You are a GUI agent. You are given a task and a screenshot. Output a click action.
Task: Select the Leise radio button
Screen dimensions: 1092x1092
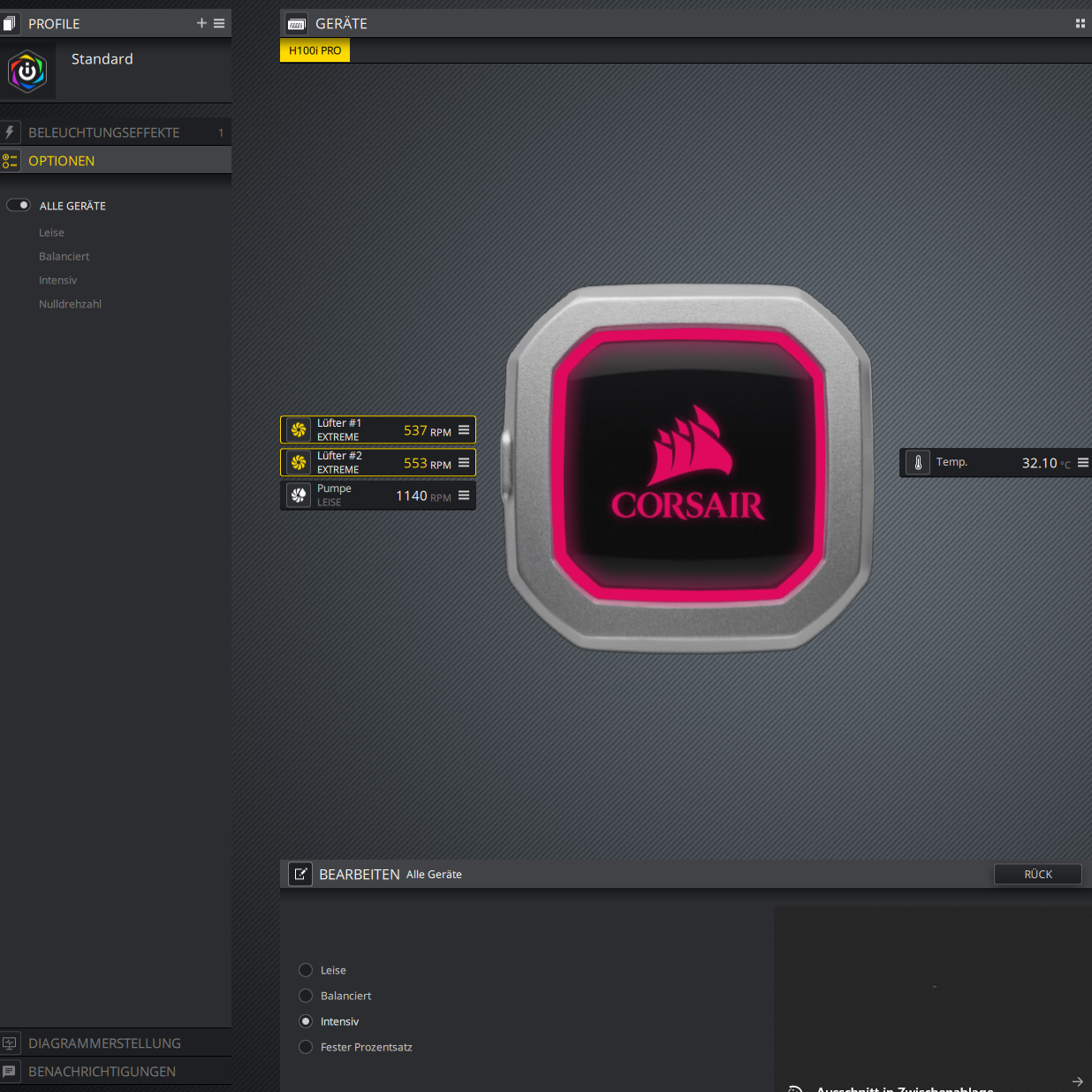pyautogui.click(x=306, y=970)
